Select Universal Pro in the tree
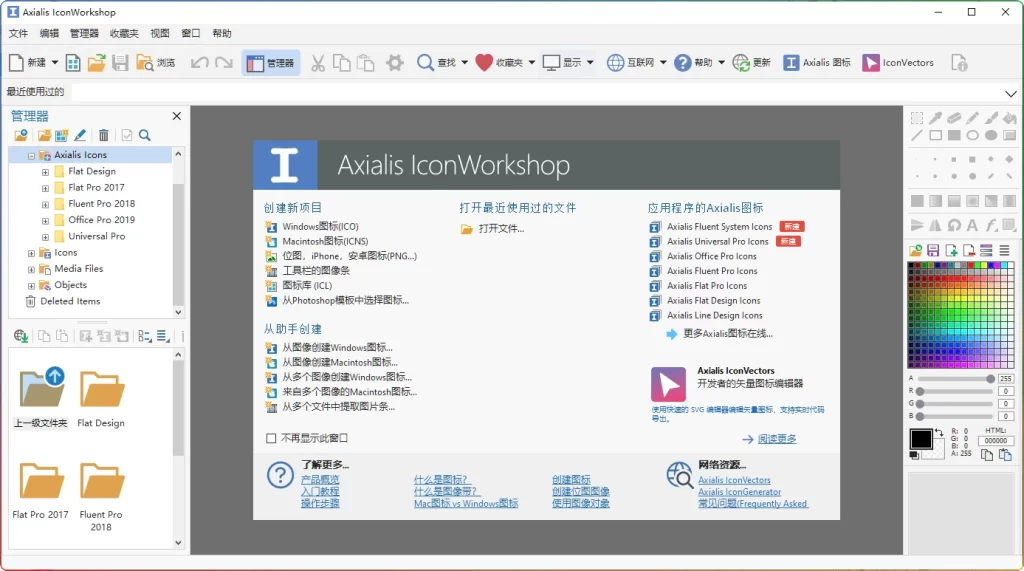This screenshot has width=1024, height=571. (97, 237)
